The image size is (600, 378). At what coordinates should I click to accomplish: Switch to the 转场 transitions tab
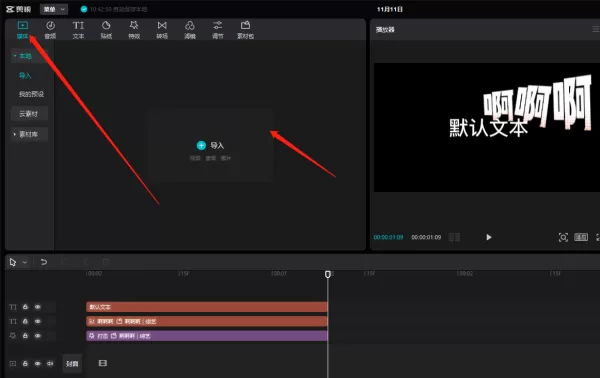coord(162,30)
